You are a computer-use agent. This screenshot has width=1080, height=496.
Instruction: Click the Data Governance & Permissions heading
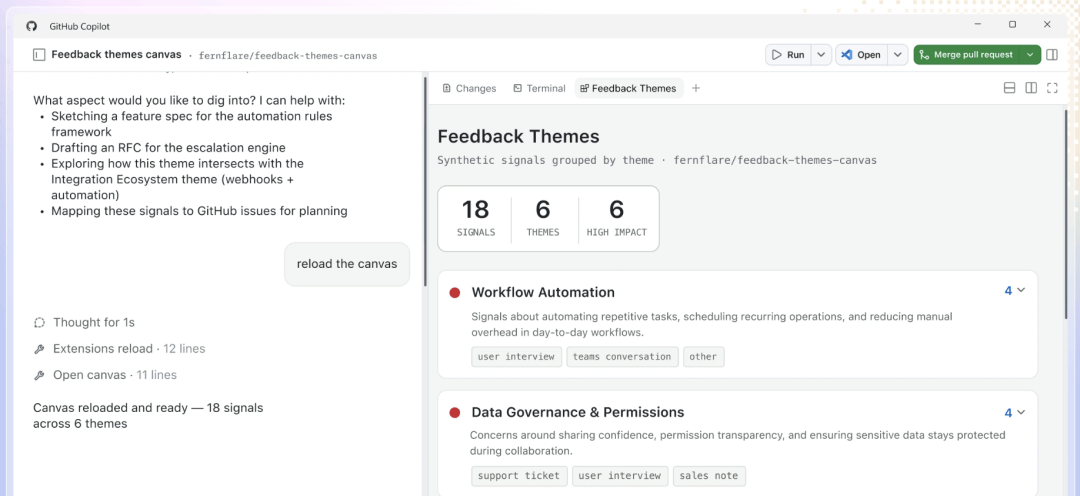click(x=578, y=412)
